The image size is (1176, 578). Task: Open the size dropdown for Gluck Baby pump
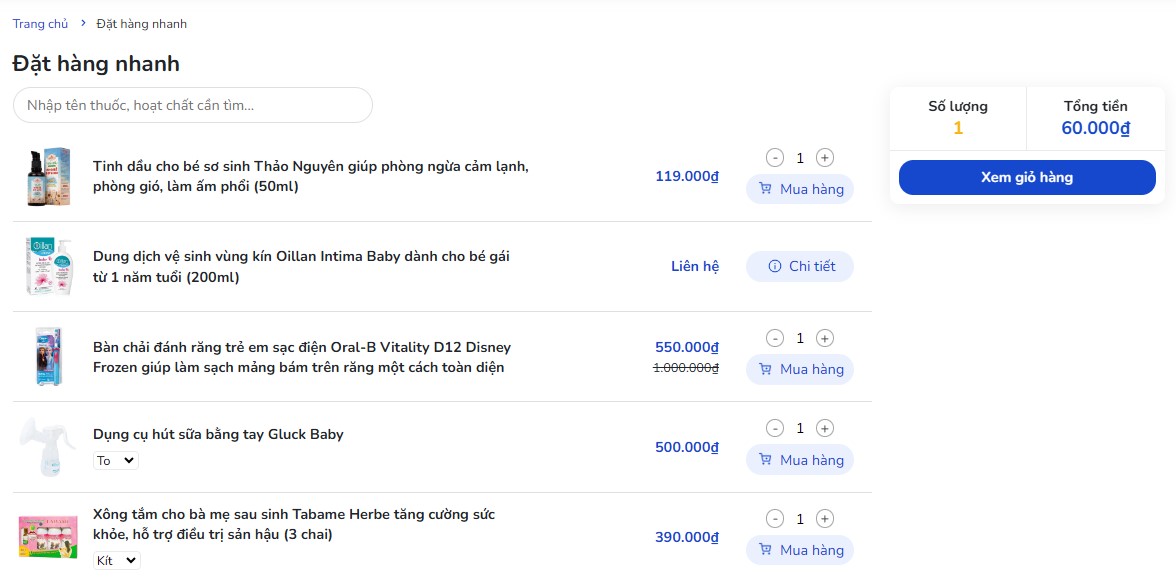tap(116, 461)
